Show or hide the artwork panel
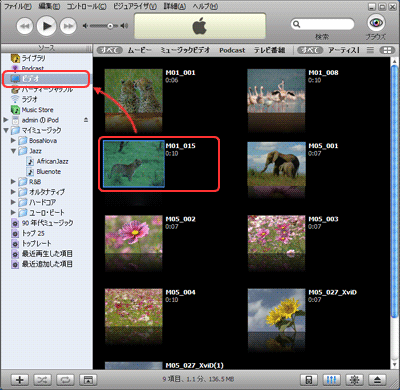This screenshot has height=390, width=400. (x=88, y=380)
